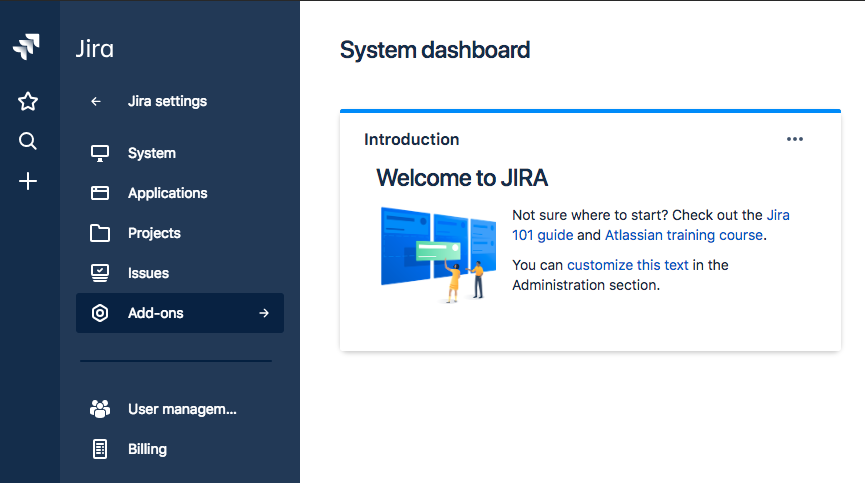Create new item with plus icon

pos(28,181)
